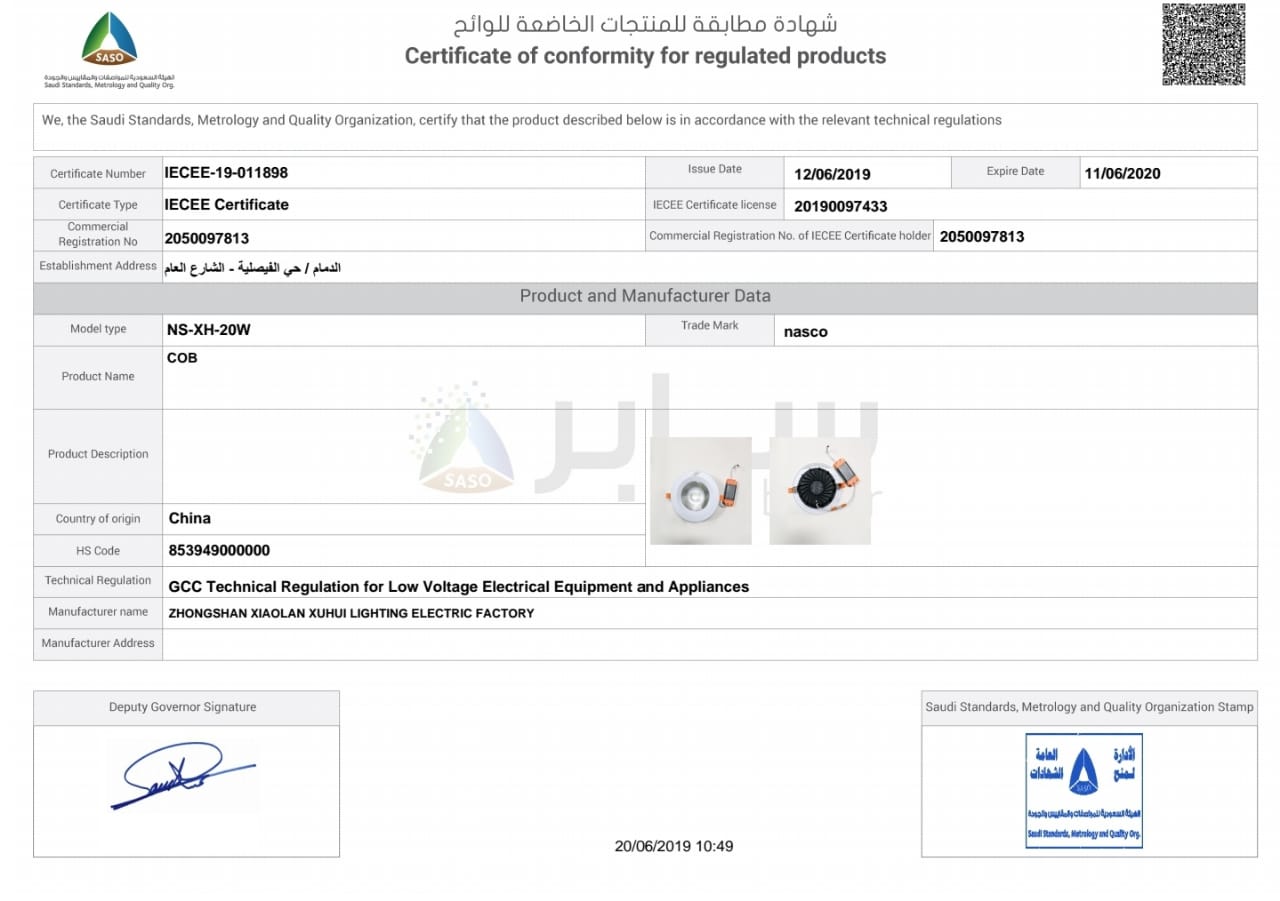Viewport: 1280px width, 901px height.
Task: Click the "Certificate Number" label
Action: (98, 174)
